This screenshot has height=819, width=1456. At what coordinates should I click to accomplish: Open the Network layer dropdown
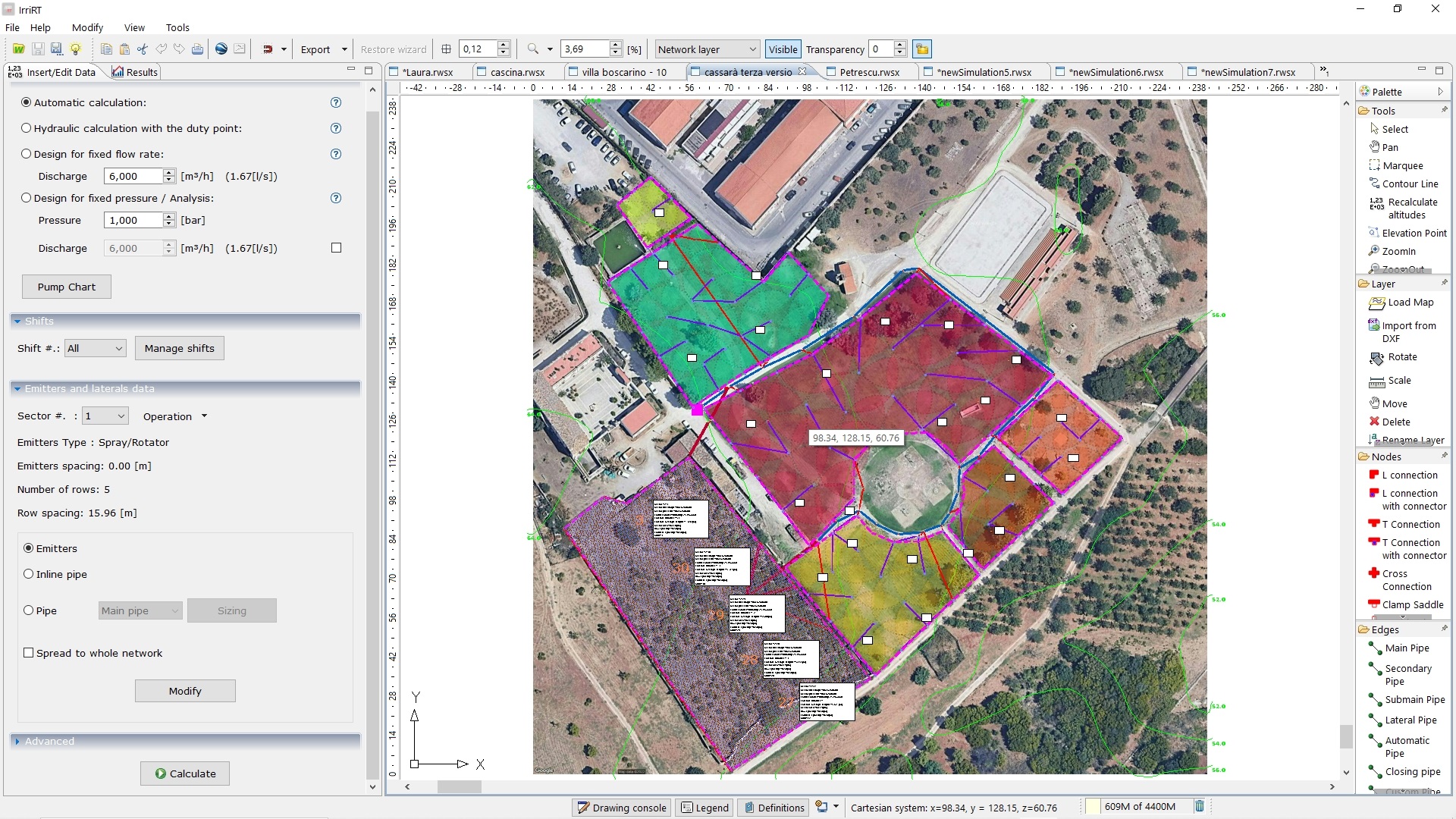pos(707,49)
